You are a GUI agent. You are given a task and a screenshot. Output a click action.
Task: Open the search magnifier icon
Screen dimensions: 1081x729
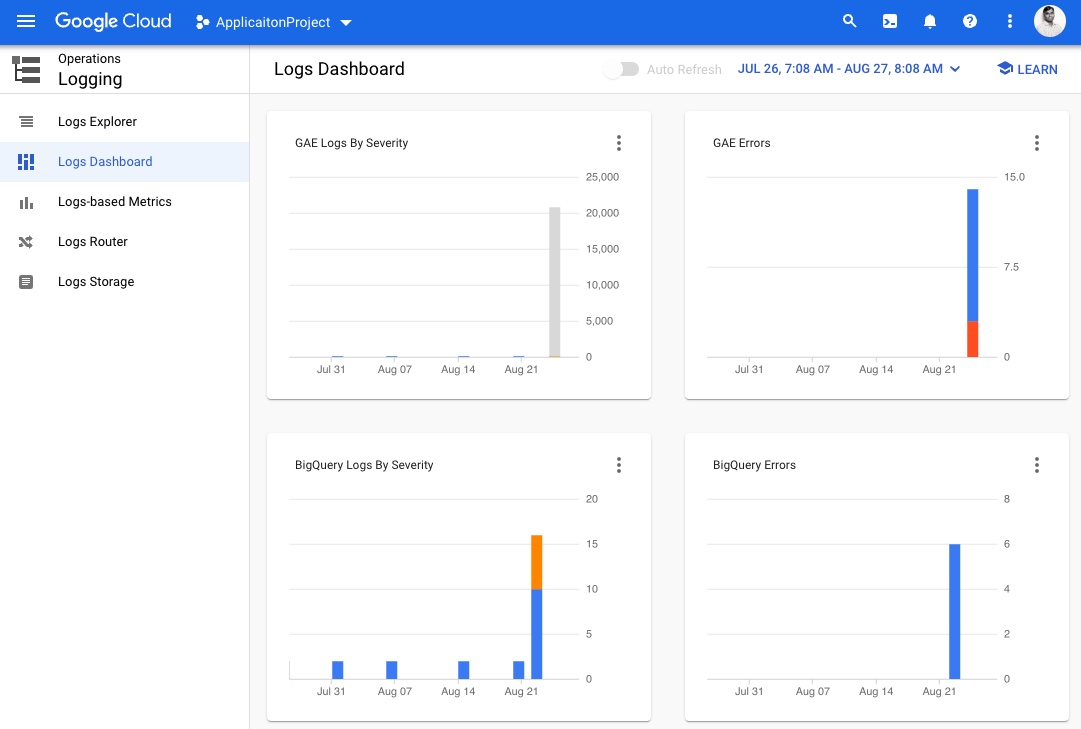click(849, 21)
